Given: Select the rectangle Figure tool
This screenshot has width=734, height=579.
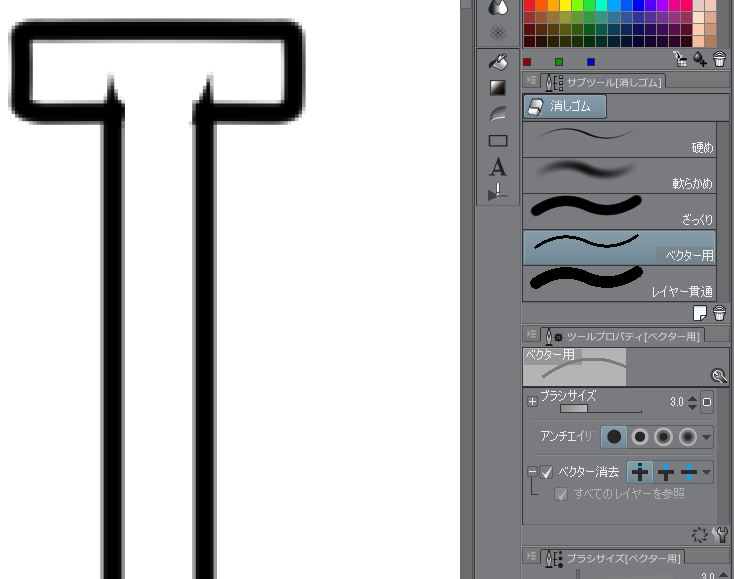Looking at the screenshot, I should 498,140.
